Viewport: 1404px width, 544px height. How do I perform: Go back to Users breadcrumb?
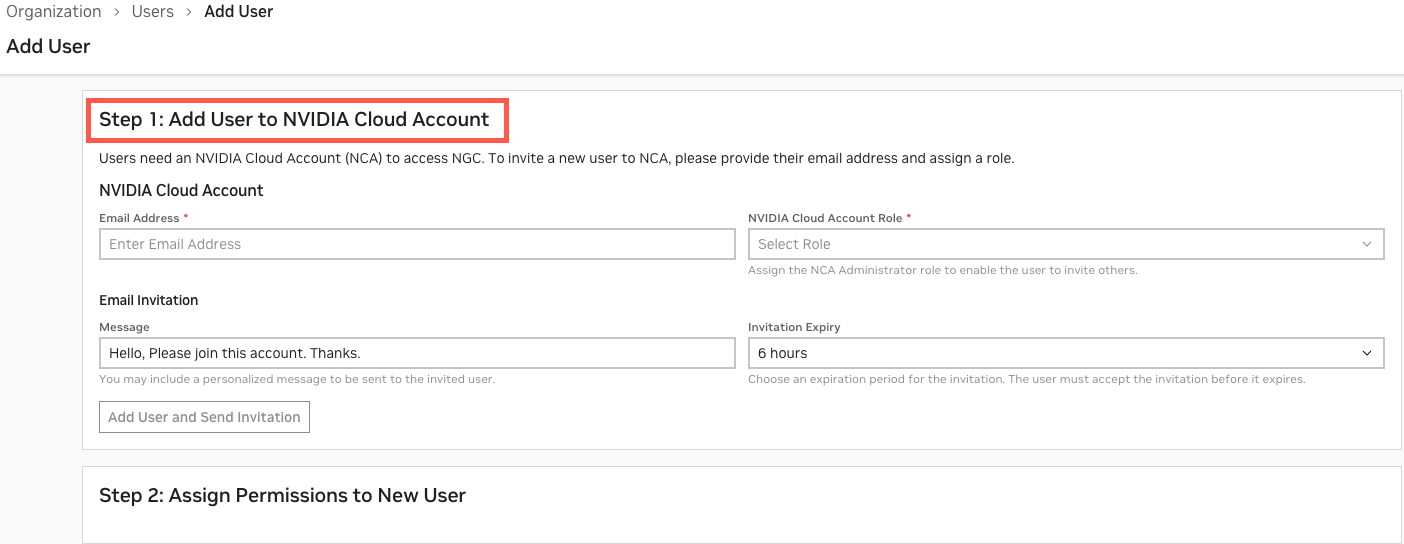point(152,12)
